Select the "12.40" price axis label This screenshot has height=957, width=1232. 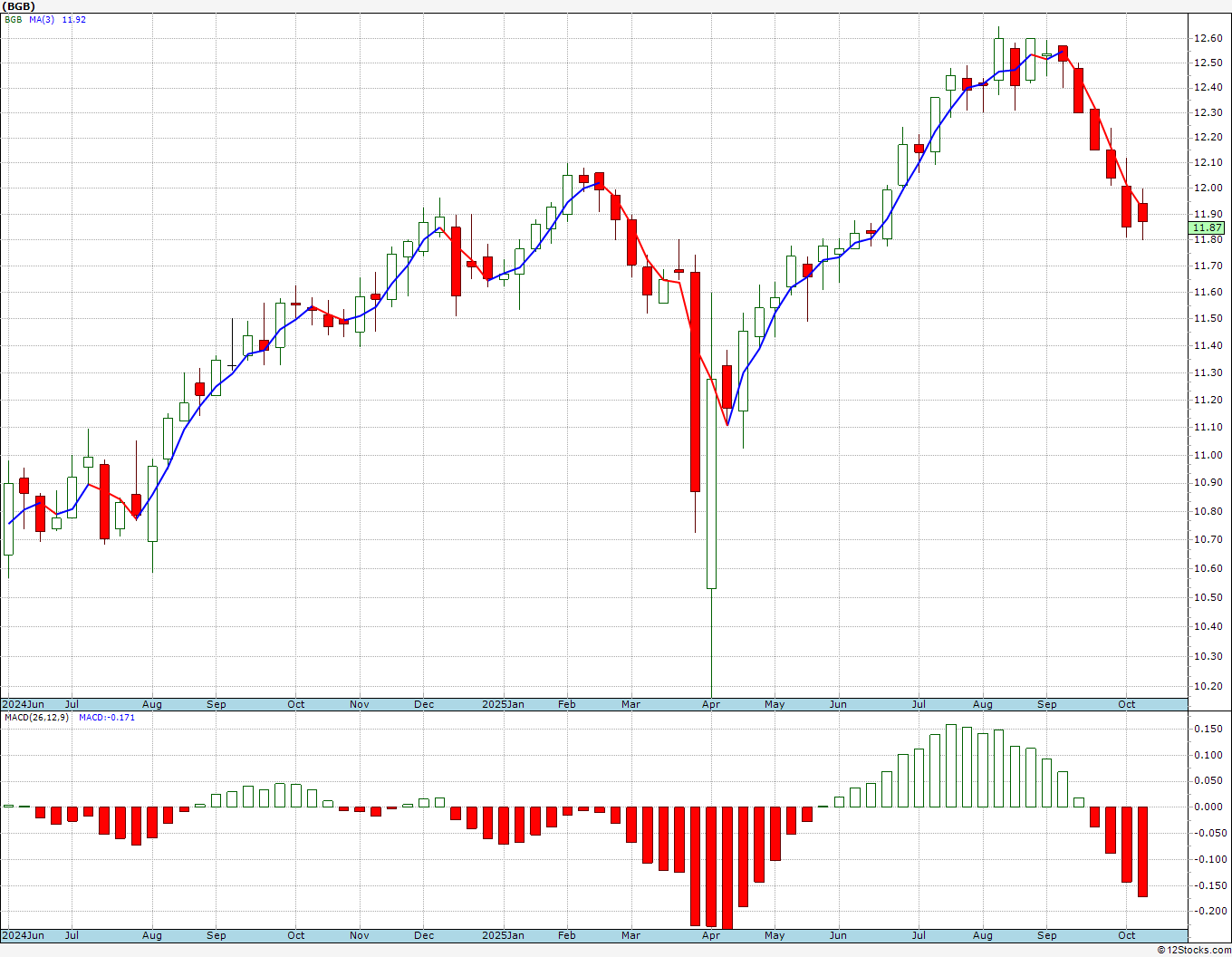1208,88
